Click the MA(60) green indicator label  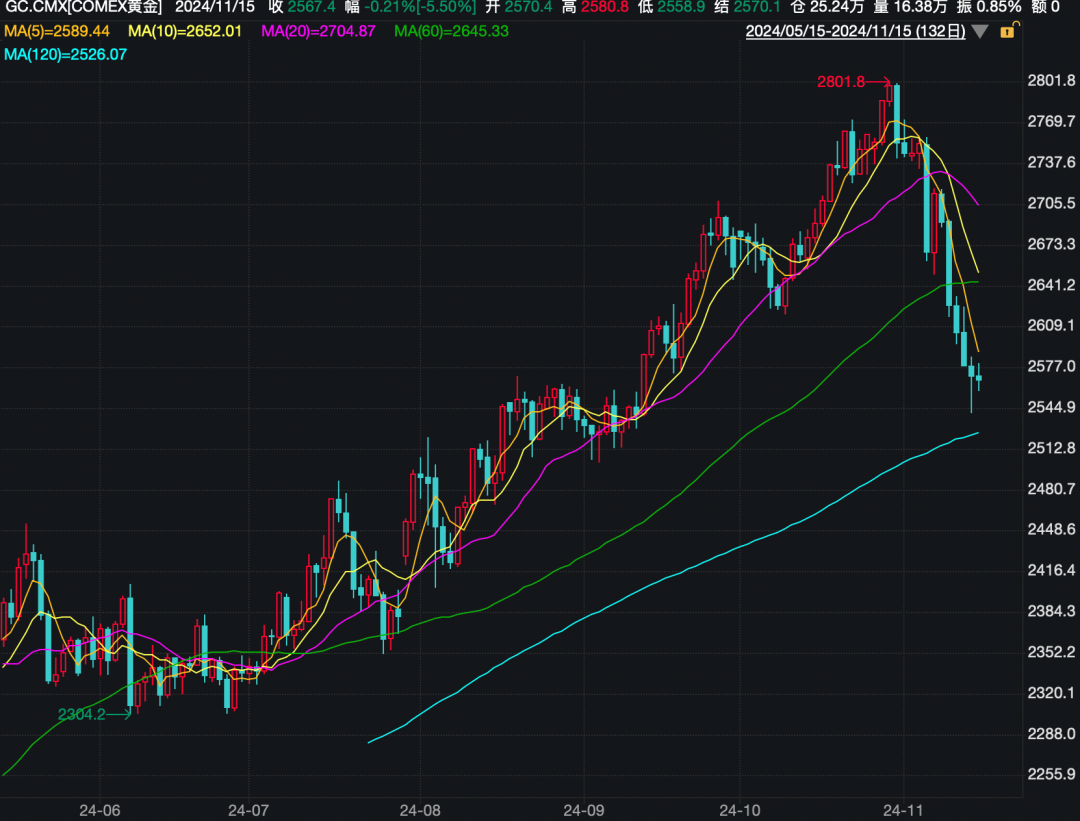coord(451,31)
